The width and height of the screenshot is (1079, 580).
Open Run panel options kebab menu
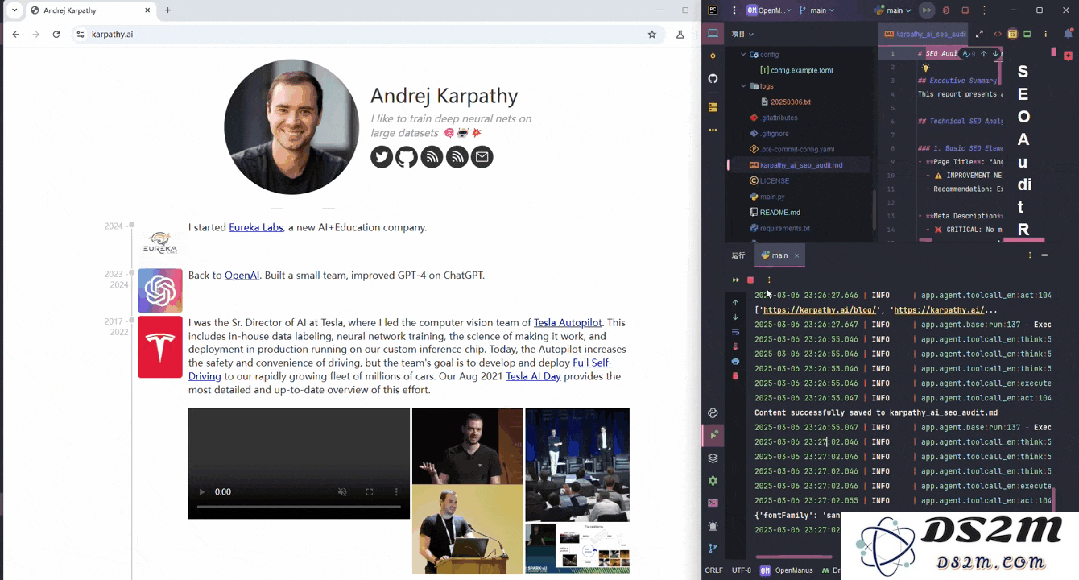1029,255
